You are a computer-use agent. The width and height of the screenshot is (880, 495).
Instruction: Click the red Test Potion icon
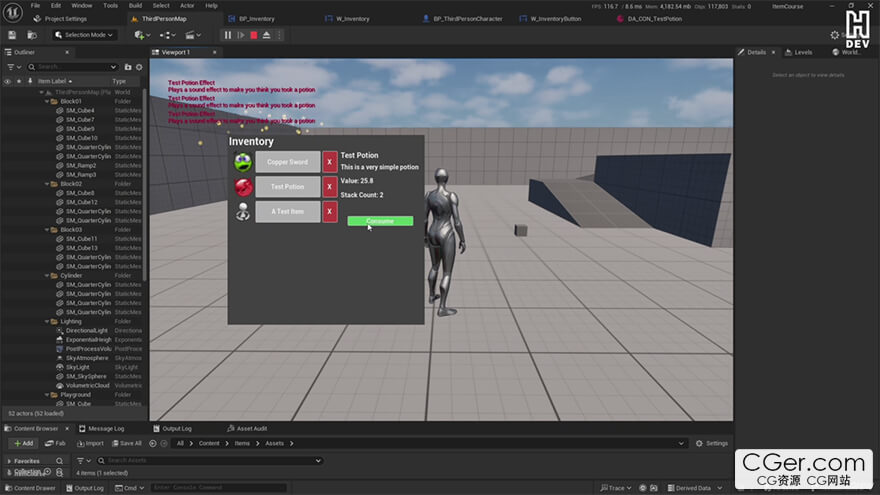[242, 187]
